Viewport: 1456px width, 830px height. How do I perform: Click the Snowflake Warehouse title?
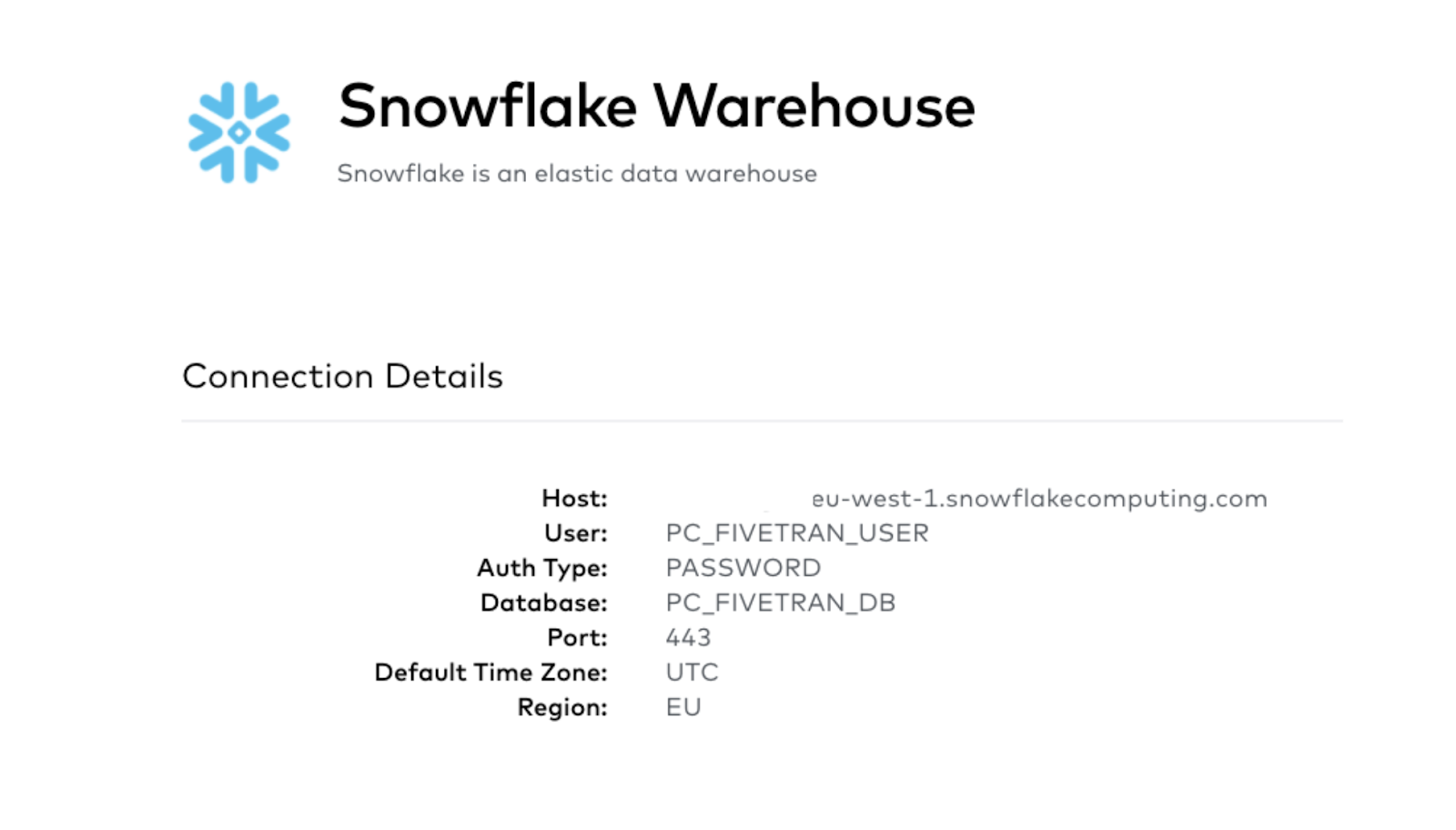[x=656, y=106]
